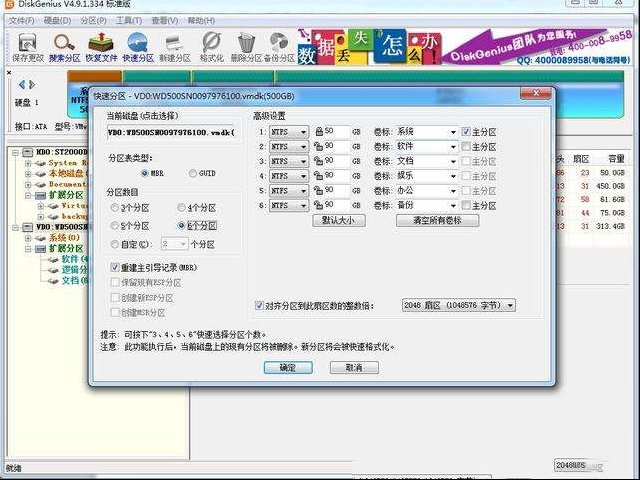640x480 pixels.
Task: Open the 2048 扇区 alignment dropdown
Action: (459, 305)
